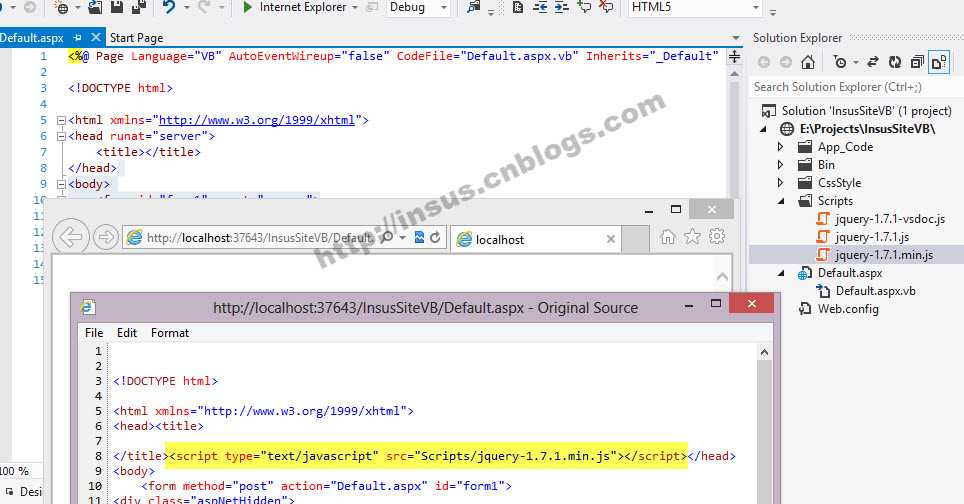964x504 pixels.
Task: Click the Uncomment Selection icon
Action: coord(606,7)
